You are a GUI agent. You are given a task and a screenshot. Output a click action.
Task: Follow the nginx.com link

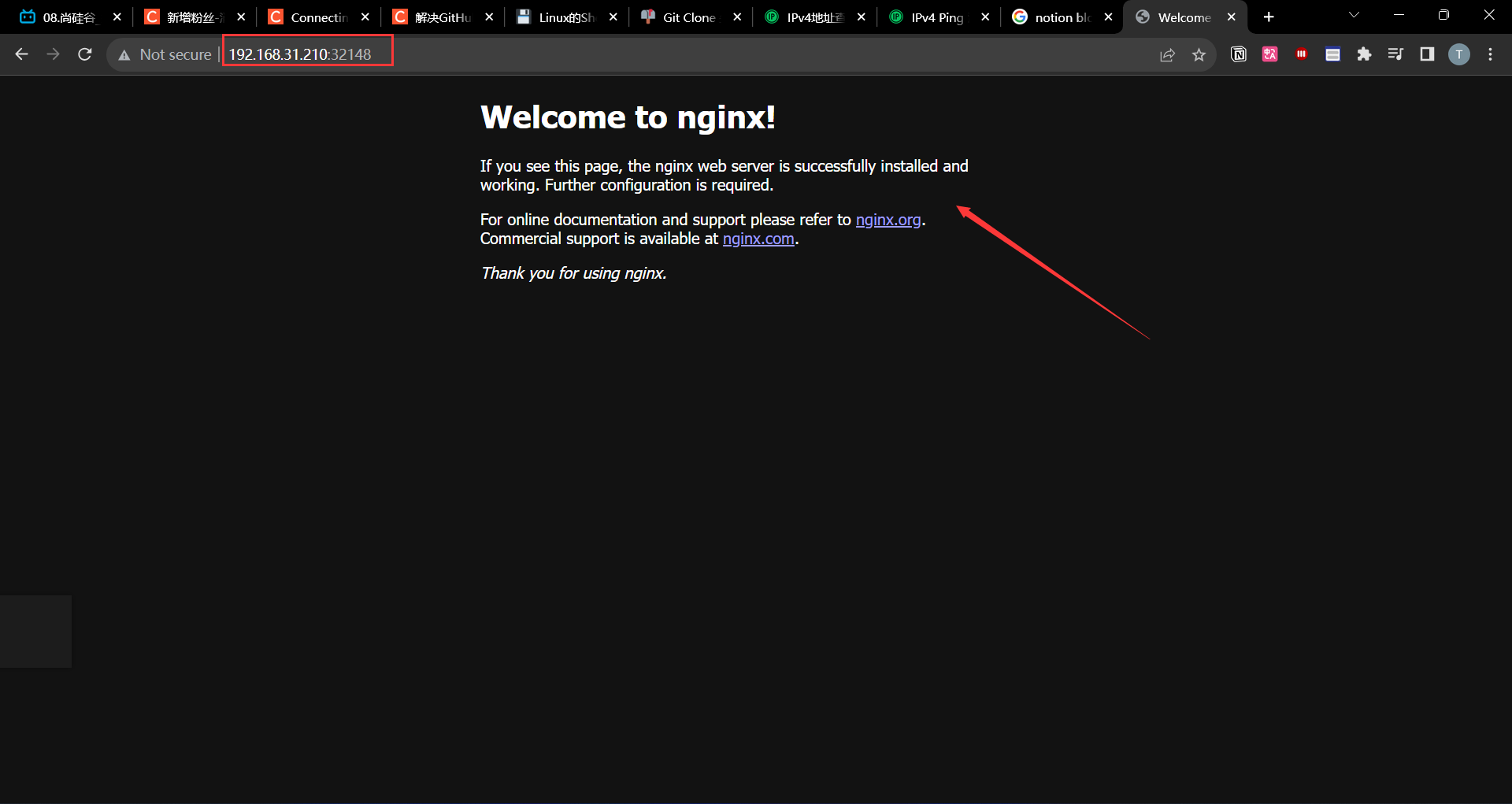[758, 239]
